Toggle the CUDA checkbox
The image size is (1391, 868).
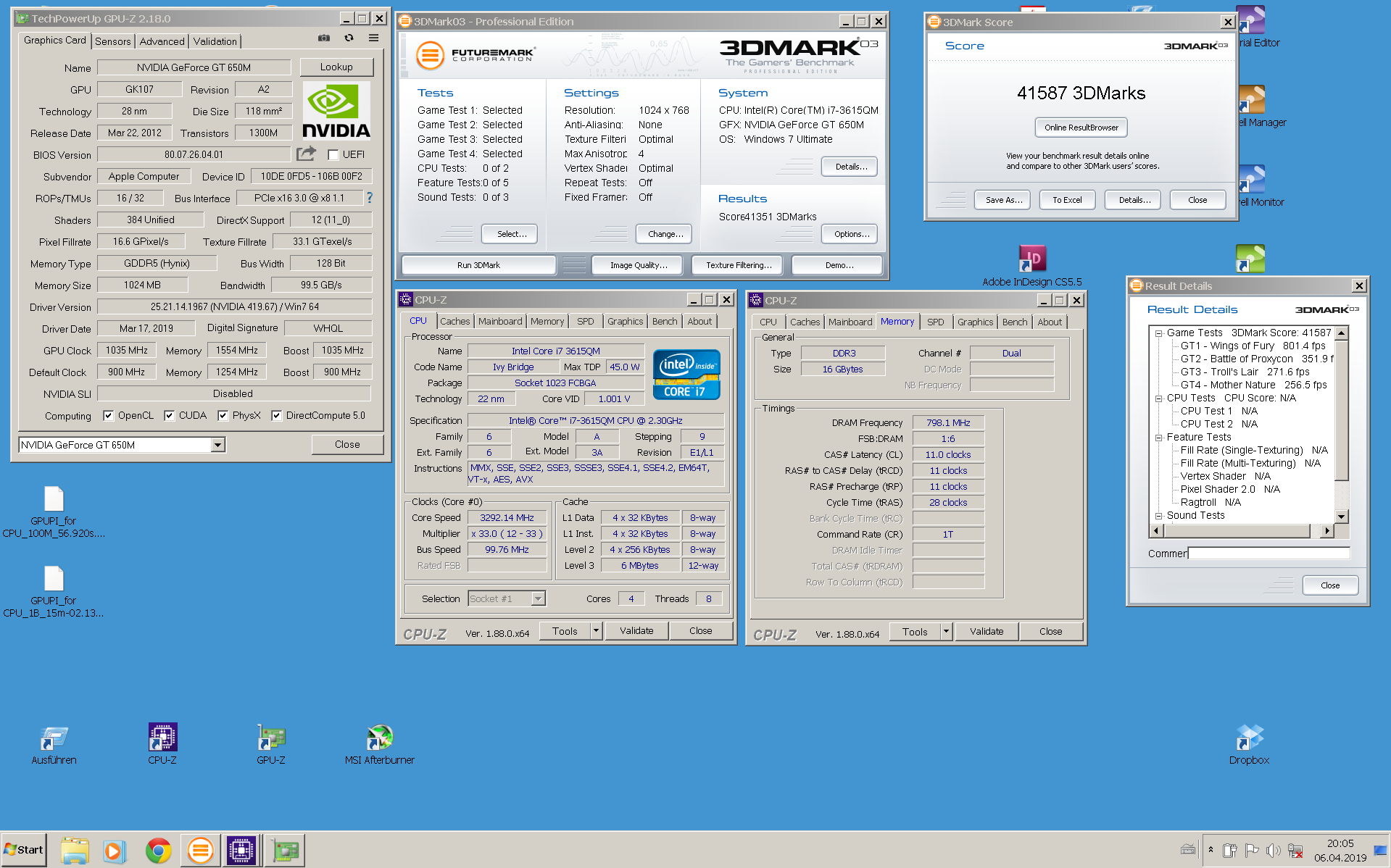pyautogui.click(x=169, y=415)
